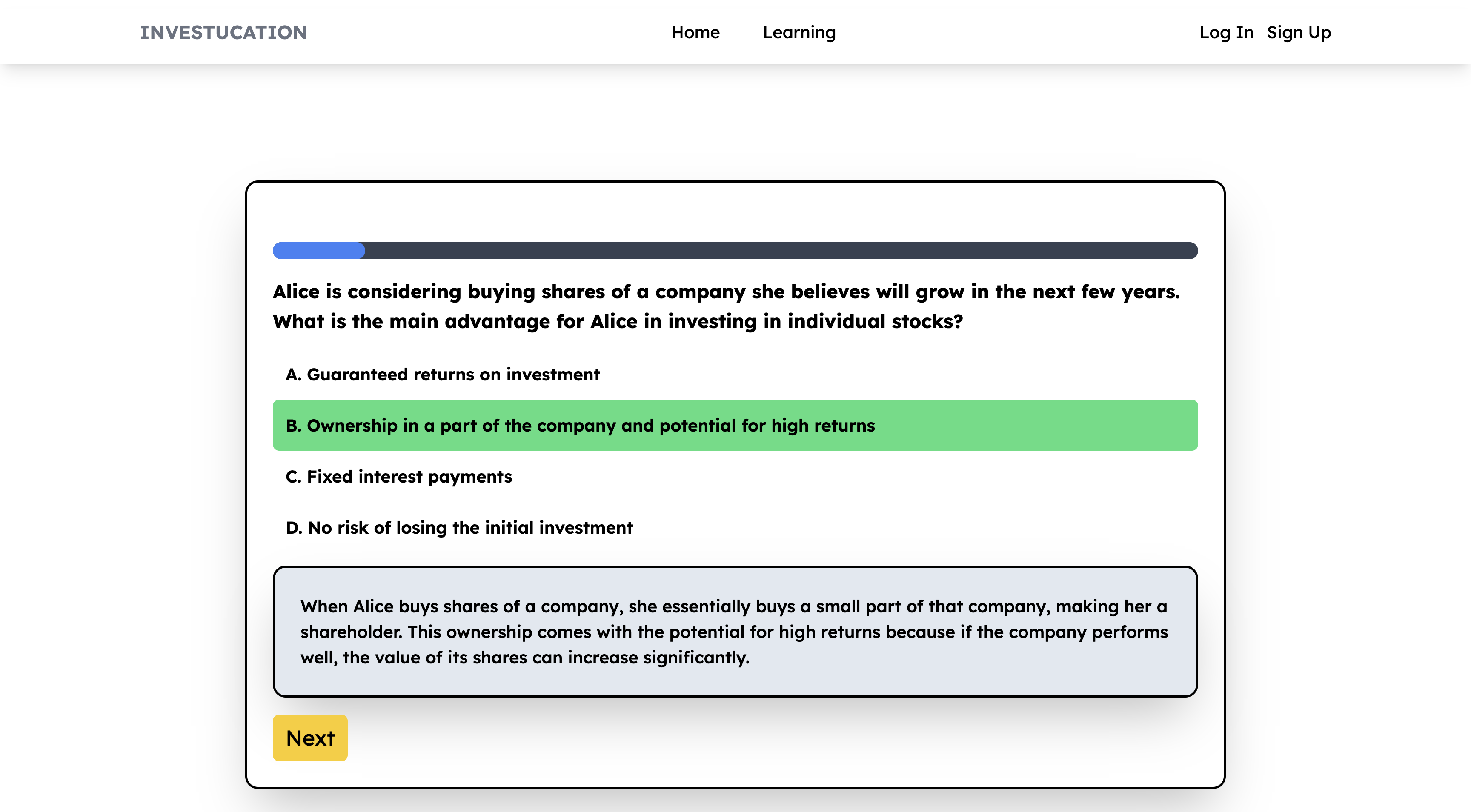The image size is (1471, 812).
Task: Choose answer C Fixed interest payments
Action: point(398,477)
